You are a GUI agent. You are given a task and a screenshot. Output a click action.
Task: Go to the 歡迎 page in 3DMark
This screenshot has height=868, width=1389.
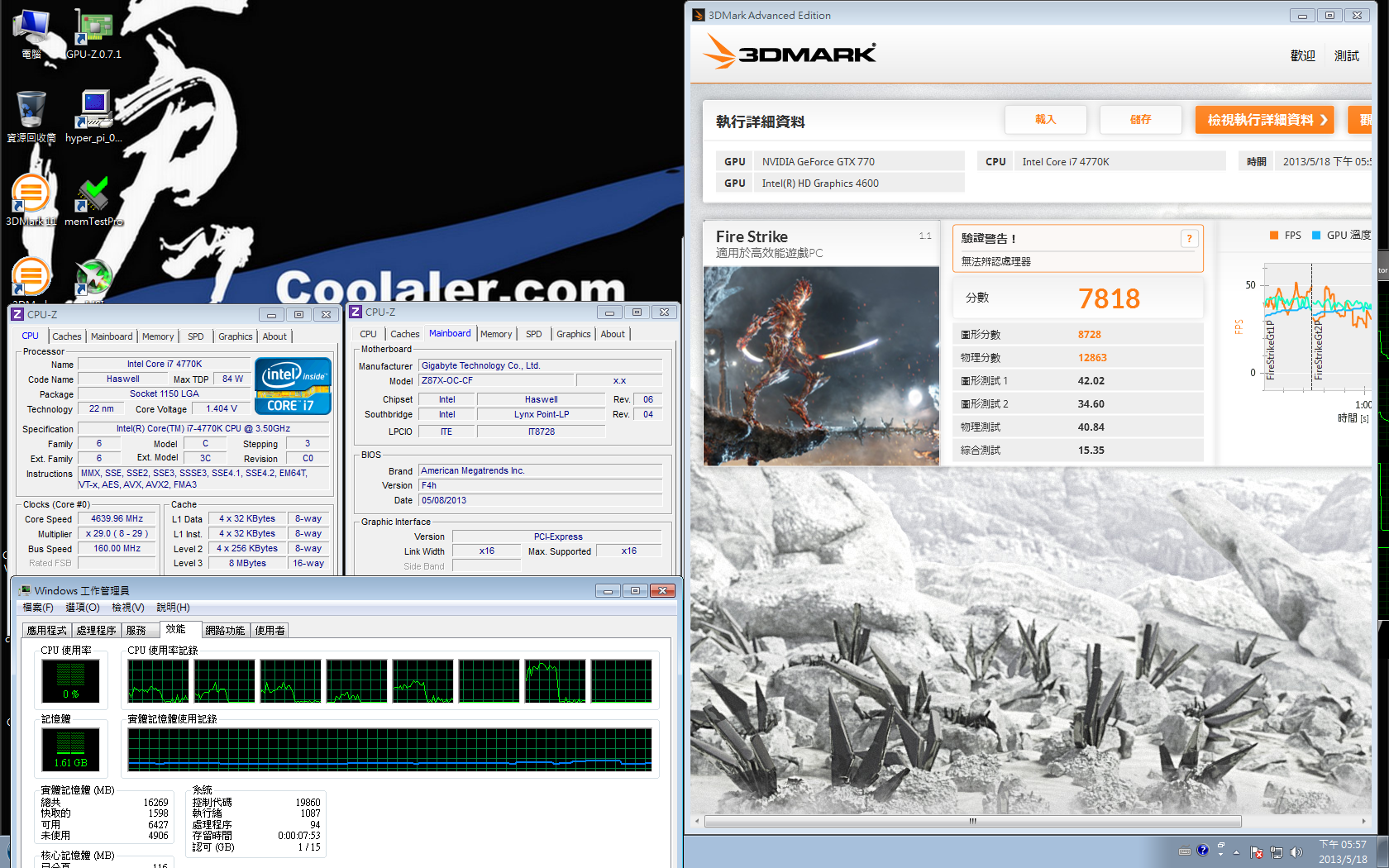pos(1303,55)
